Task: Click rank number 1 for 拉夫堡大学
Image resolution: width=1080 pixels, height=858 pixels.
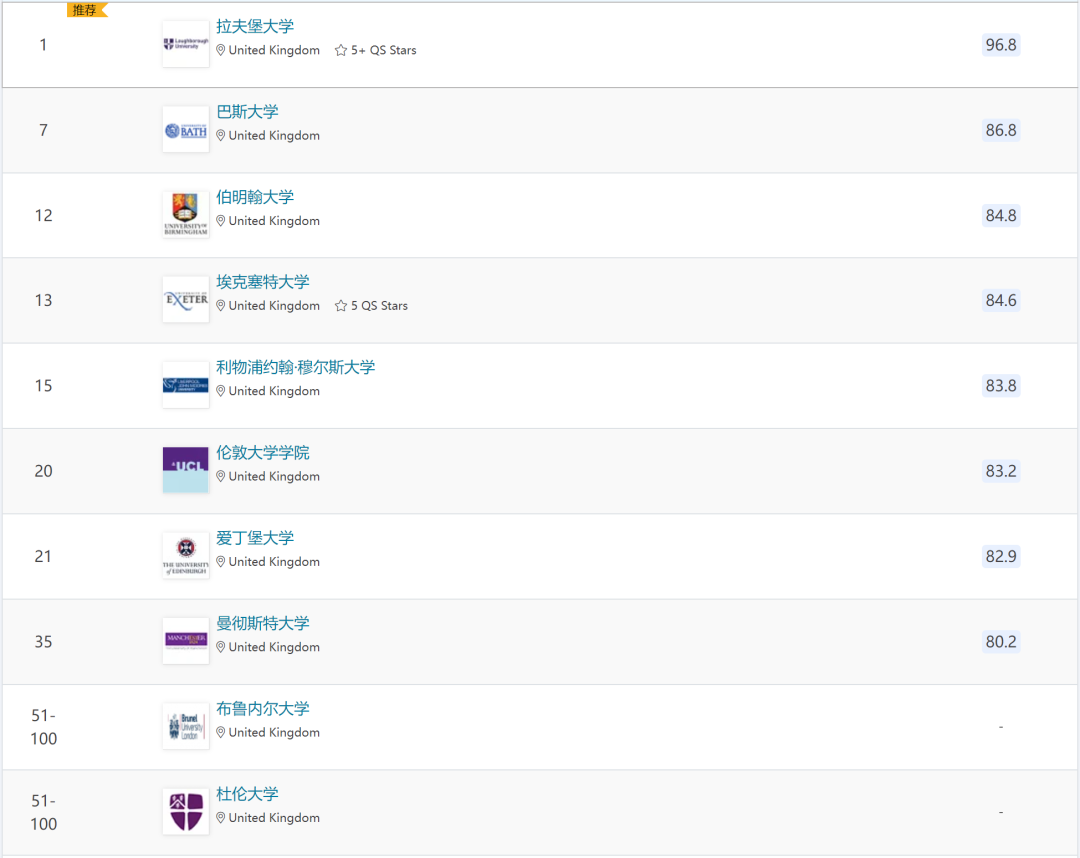Action: pos(43,45)
